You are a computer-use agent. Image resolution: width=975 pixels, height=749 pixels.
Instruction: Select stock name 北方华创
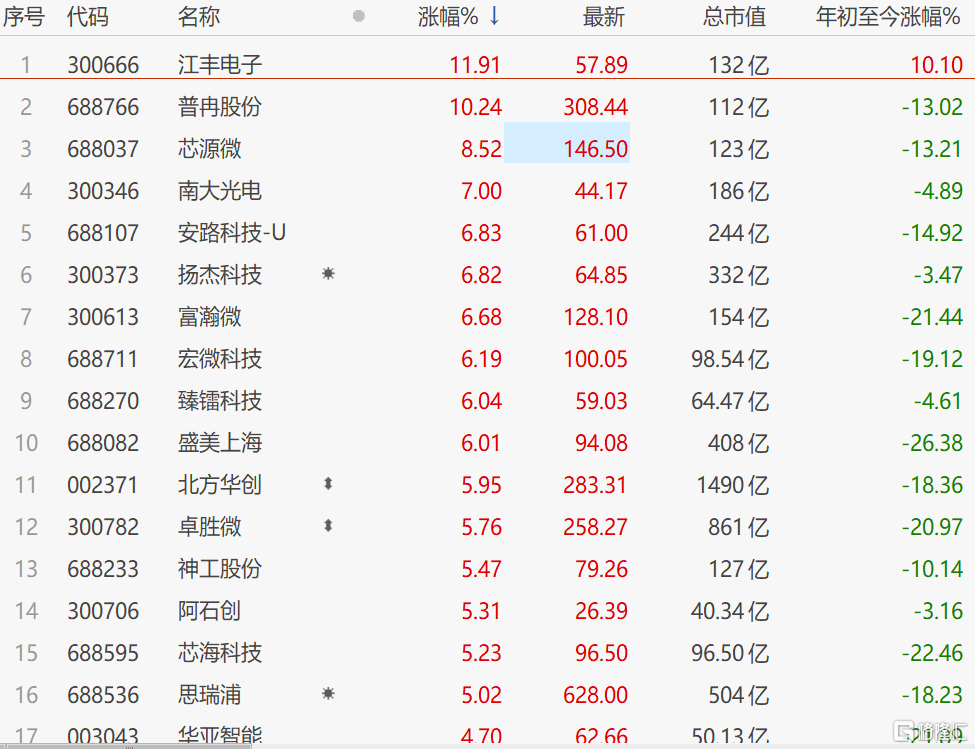(x=220, y=485)
